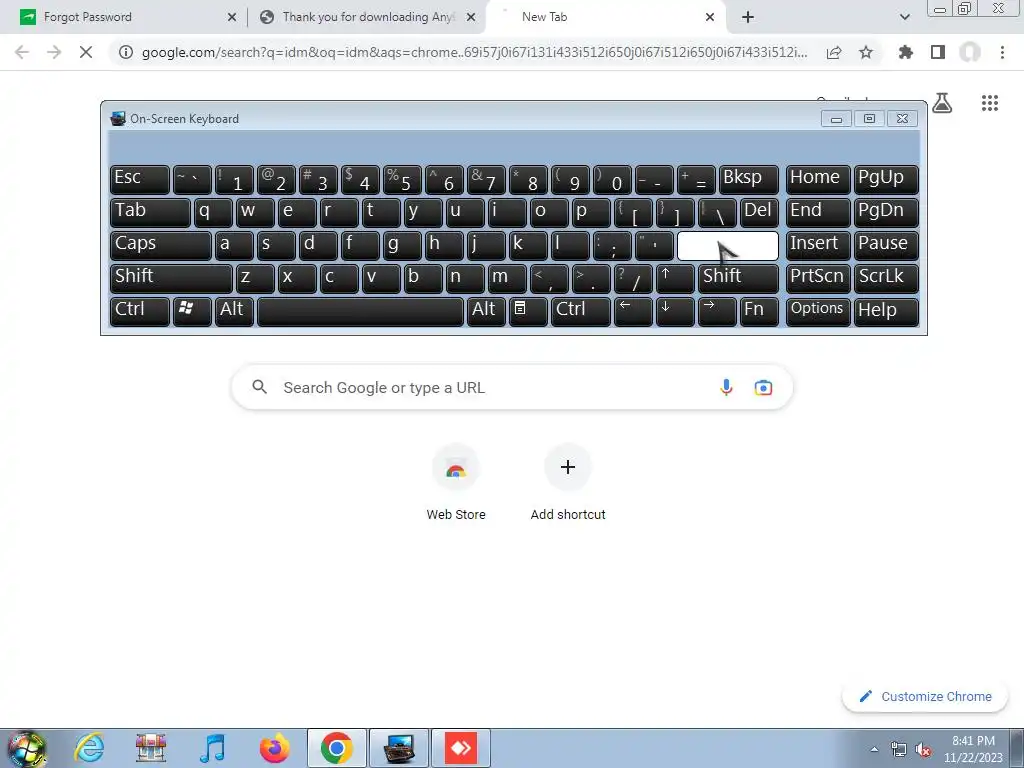Screen dimensions: 1024x768
Task: Click the Del key
Action: point(760,212)
